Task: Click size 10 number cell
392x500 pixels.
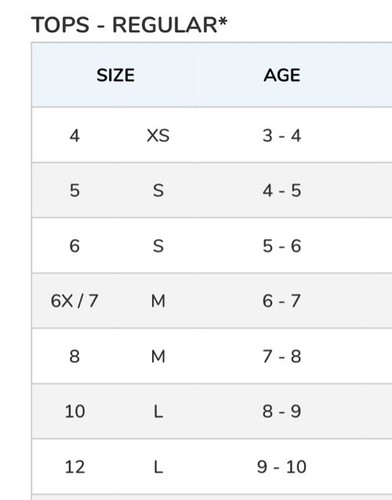Action: point(75,411)
